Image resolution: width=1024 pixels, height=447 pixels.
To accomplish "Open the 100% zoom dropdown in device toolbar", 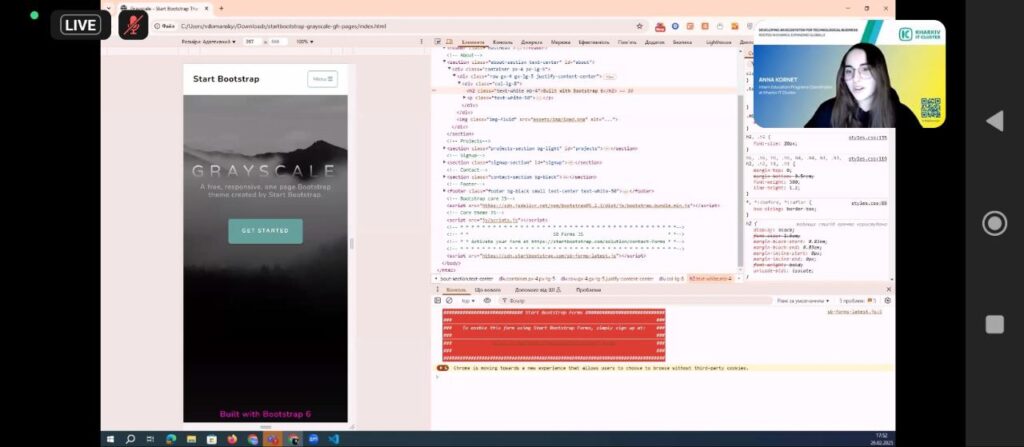I will click(304, 41).
